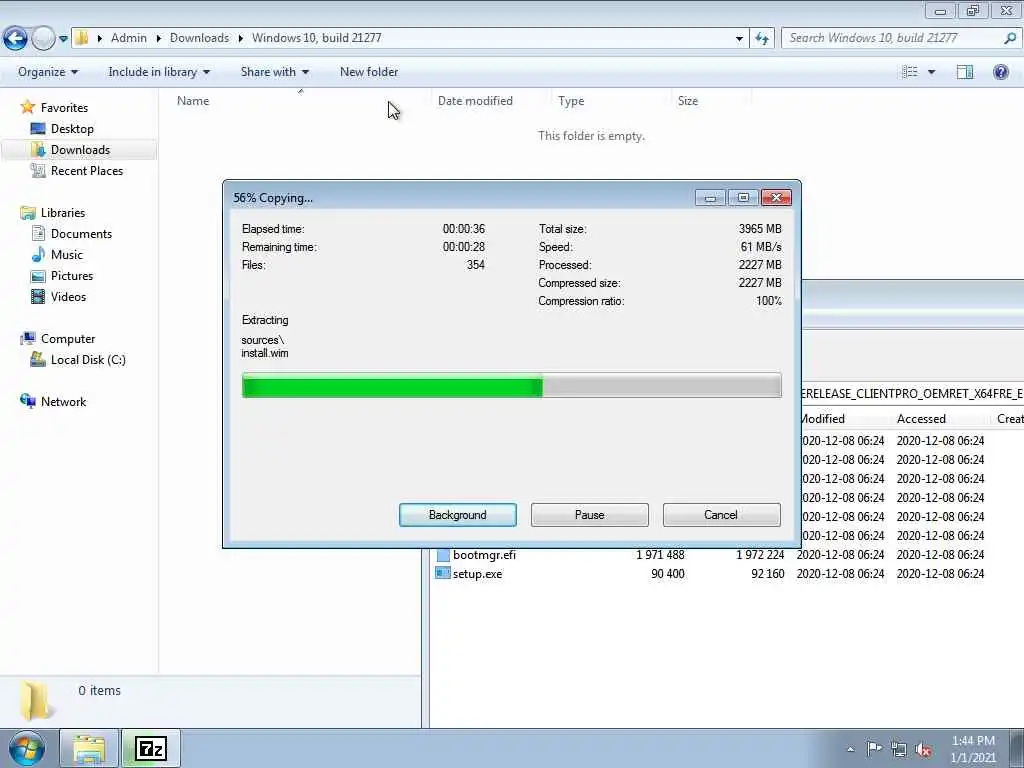Minimize the 56% Copying dialog
The image size is (1024, 768).
point(711,197)
